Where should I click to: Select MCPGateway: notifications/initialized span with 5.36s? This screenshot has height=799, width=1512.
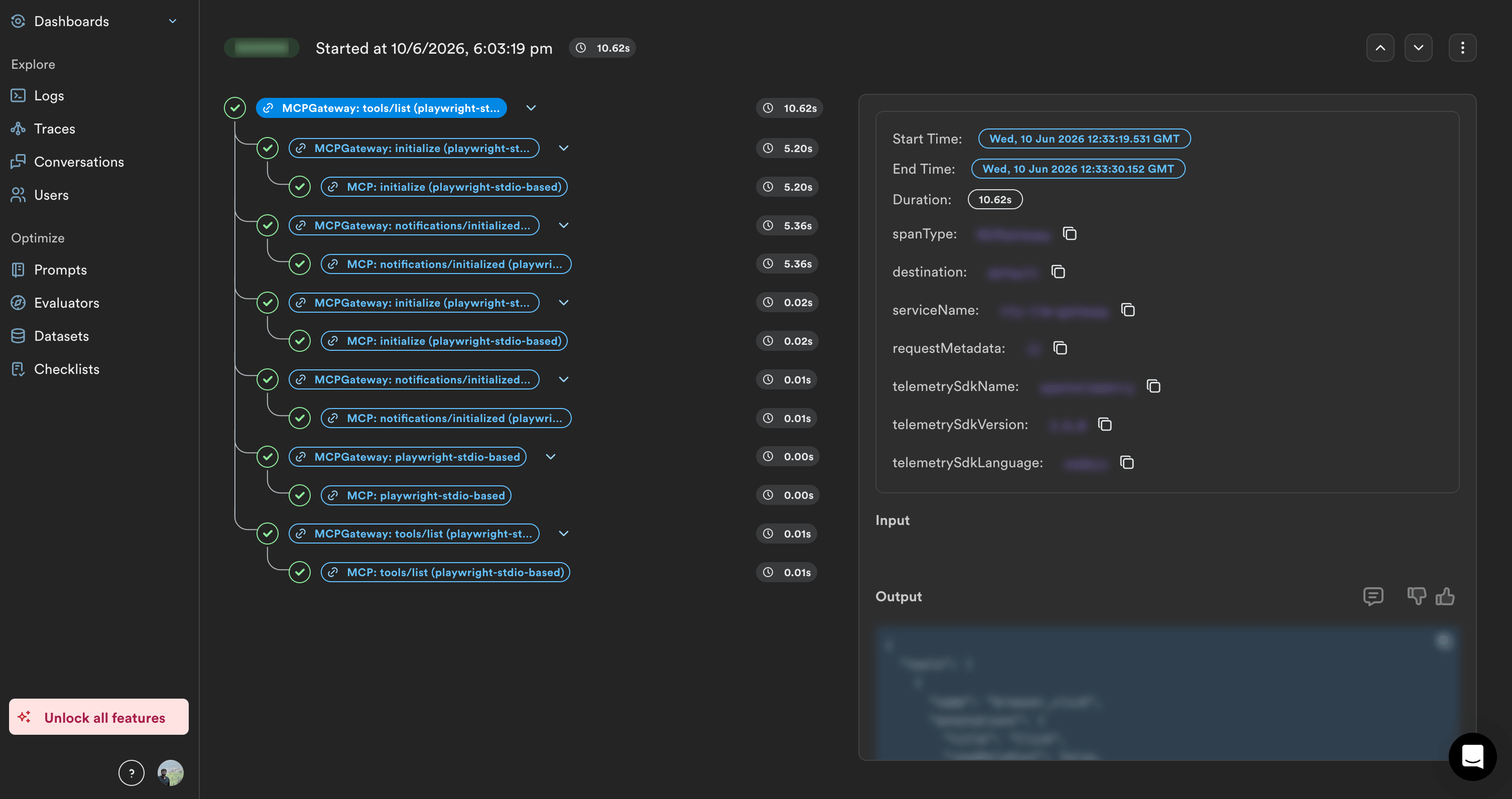pyautogui.click(x=414, y=225)
